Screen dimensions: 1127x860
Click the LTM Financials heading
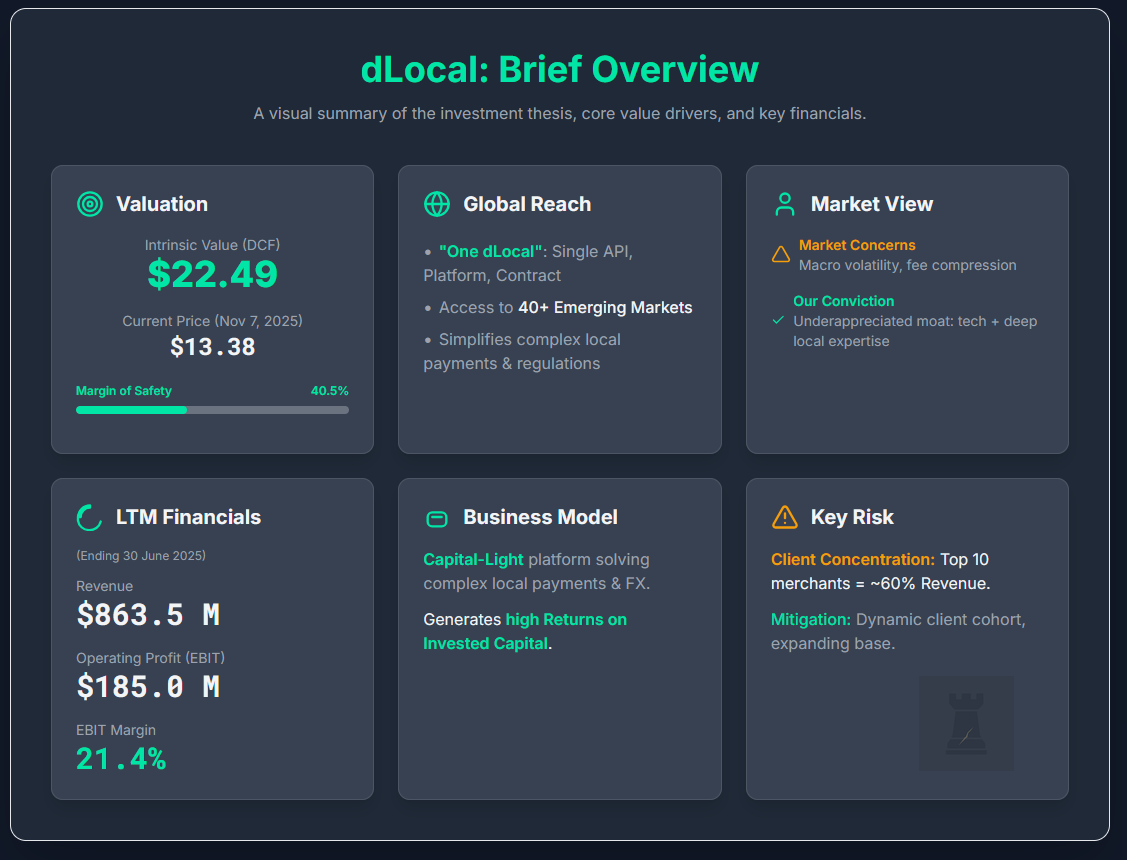tap(188, 517)
